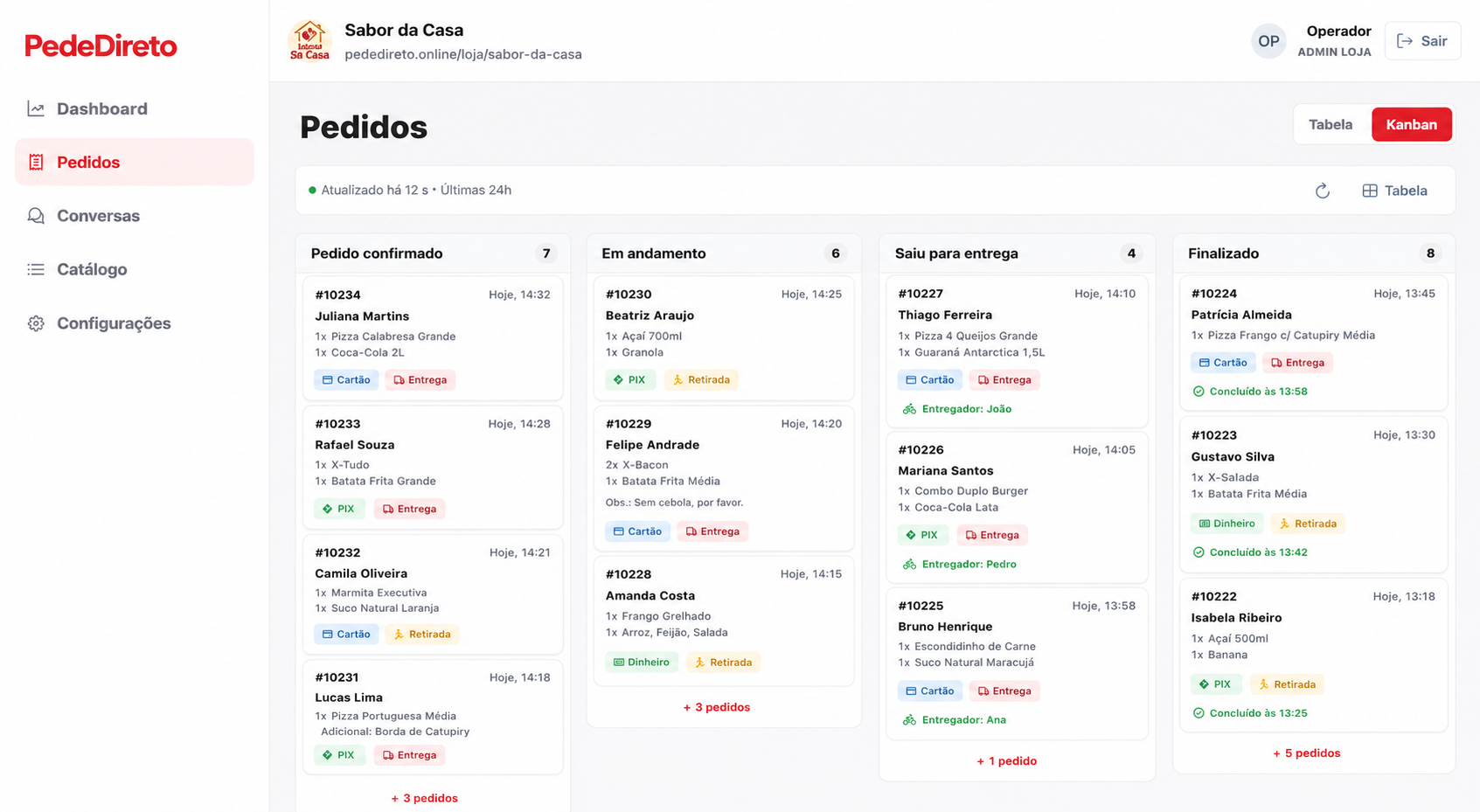Select the red Kanban view toggle

point(1412,124)
